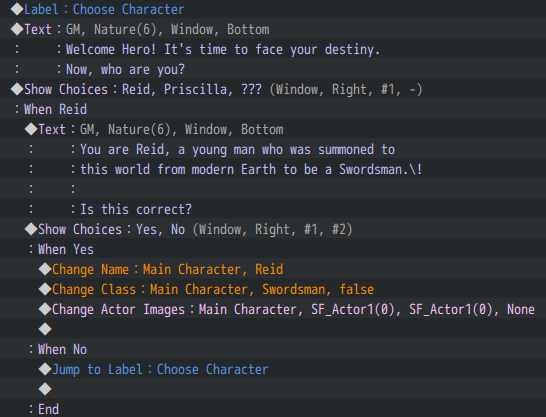
Task: Click the diamond icon before Change Class
Action: [x=45, y=289]
